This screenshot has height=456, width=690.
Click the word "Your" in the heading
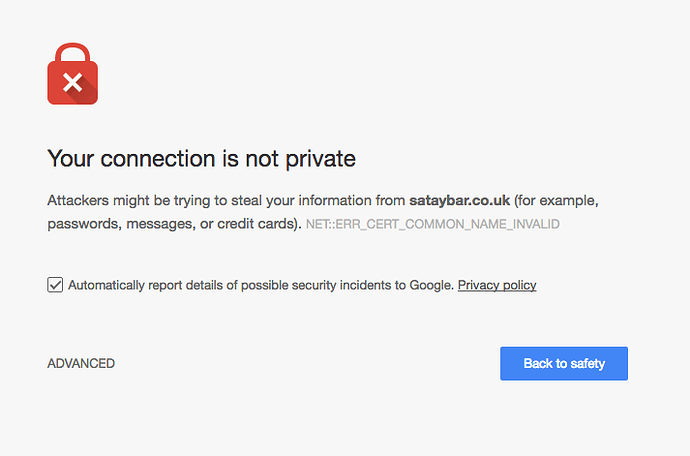(x=70, y=158)
